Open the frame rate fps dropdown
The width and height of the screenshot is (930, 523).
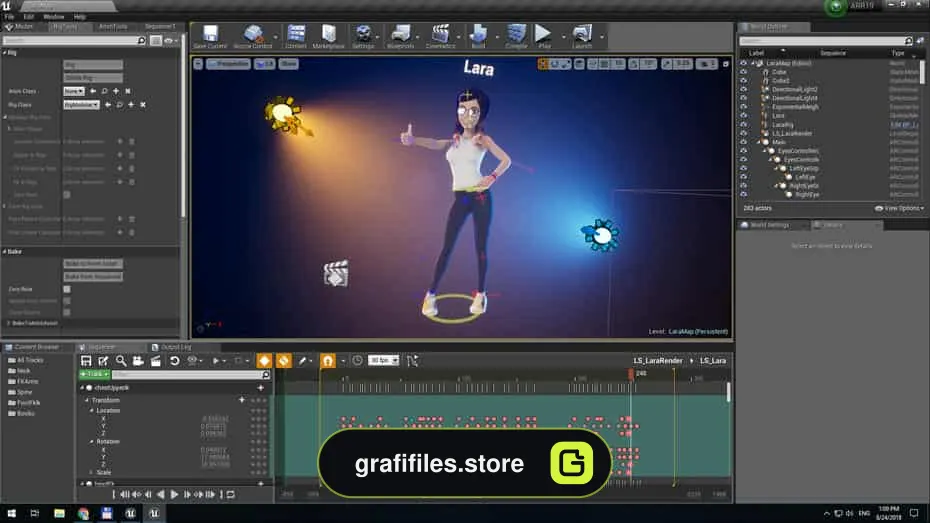383,361
